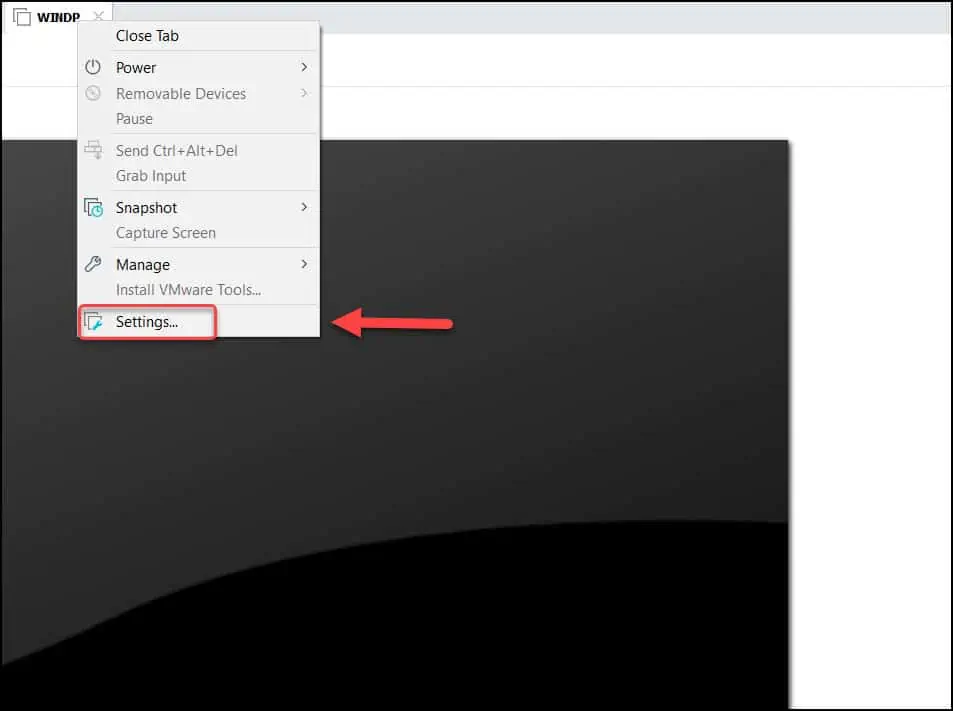Close the WINDP tab with X
This screenshot has width=953, height=711.
97,17
